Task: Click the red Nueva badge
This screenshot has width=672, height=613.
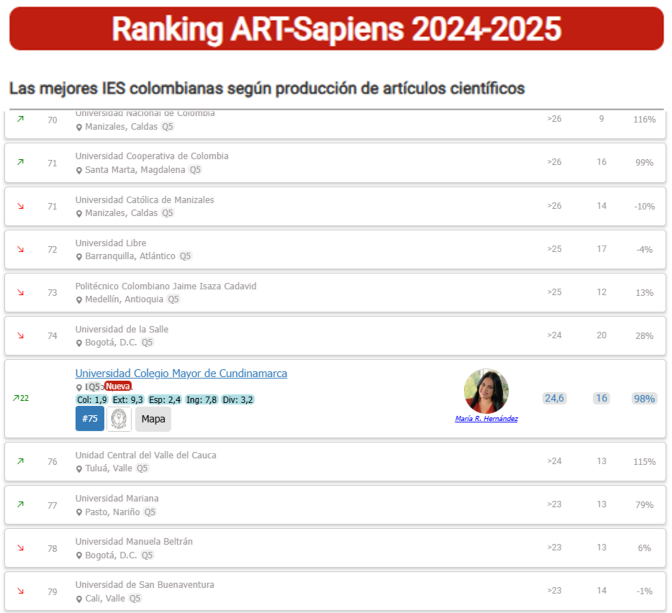Action: (118, 386)
